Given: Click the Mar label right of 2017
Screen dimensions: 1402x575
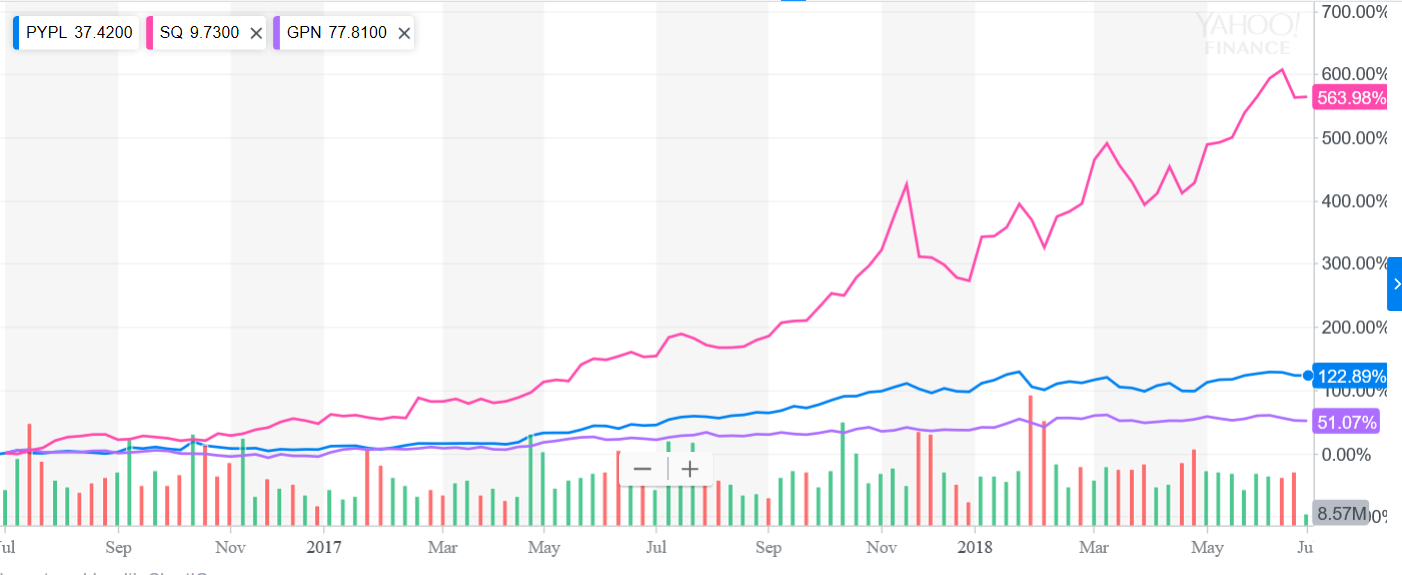Looking at the screenshot, I should coord(442,547).
